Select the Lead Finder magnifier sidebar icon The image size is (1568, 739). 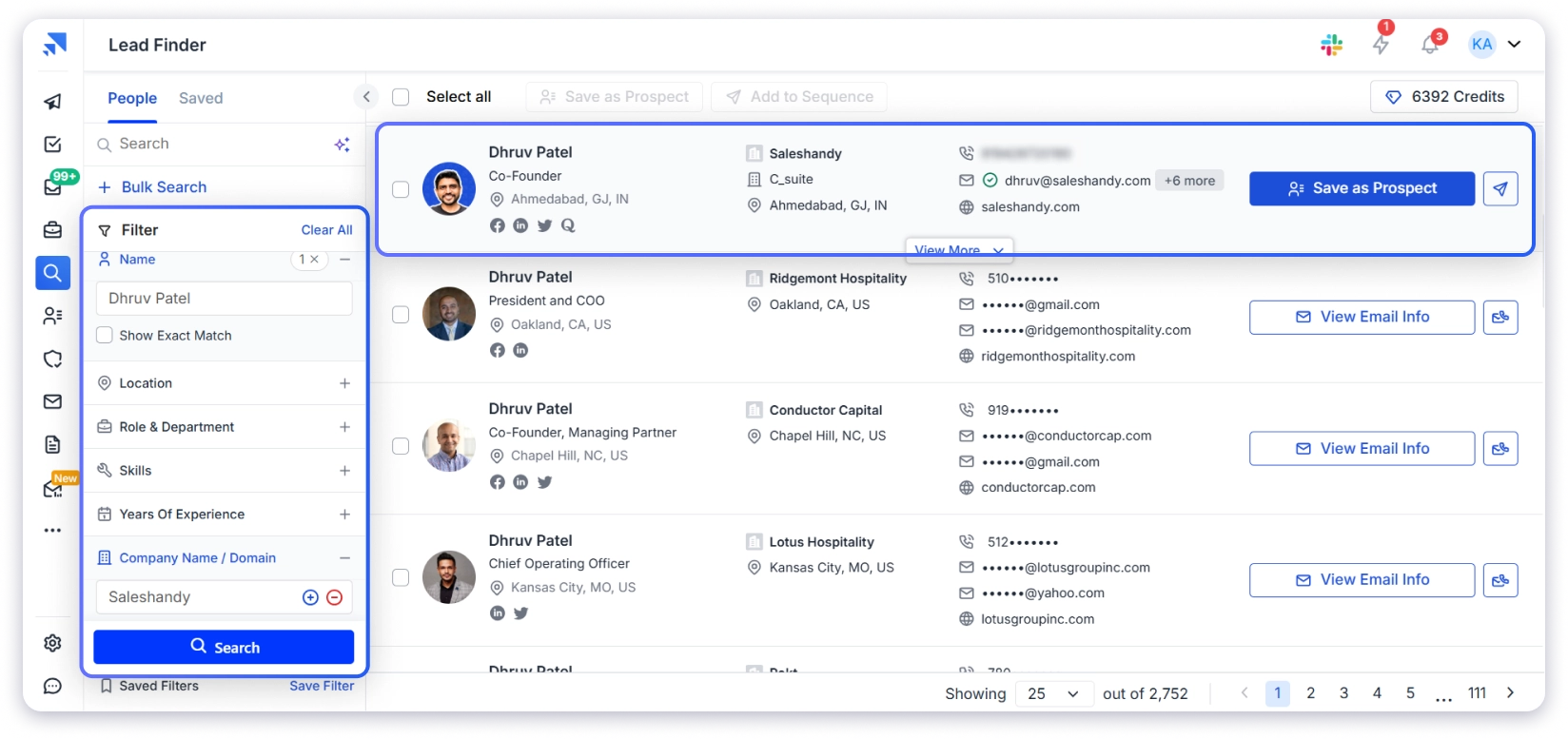coord(53,273)
